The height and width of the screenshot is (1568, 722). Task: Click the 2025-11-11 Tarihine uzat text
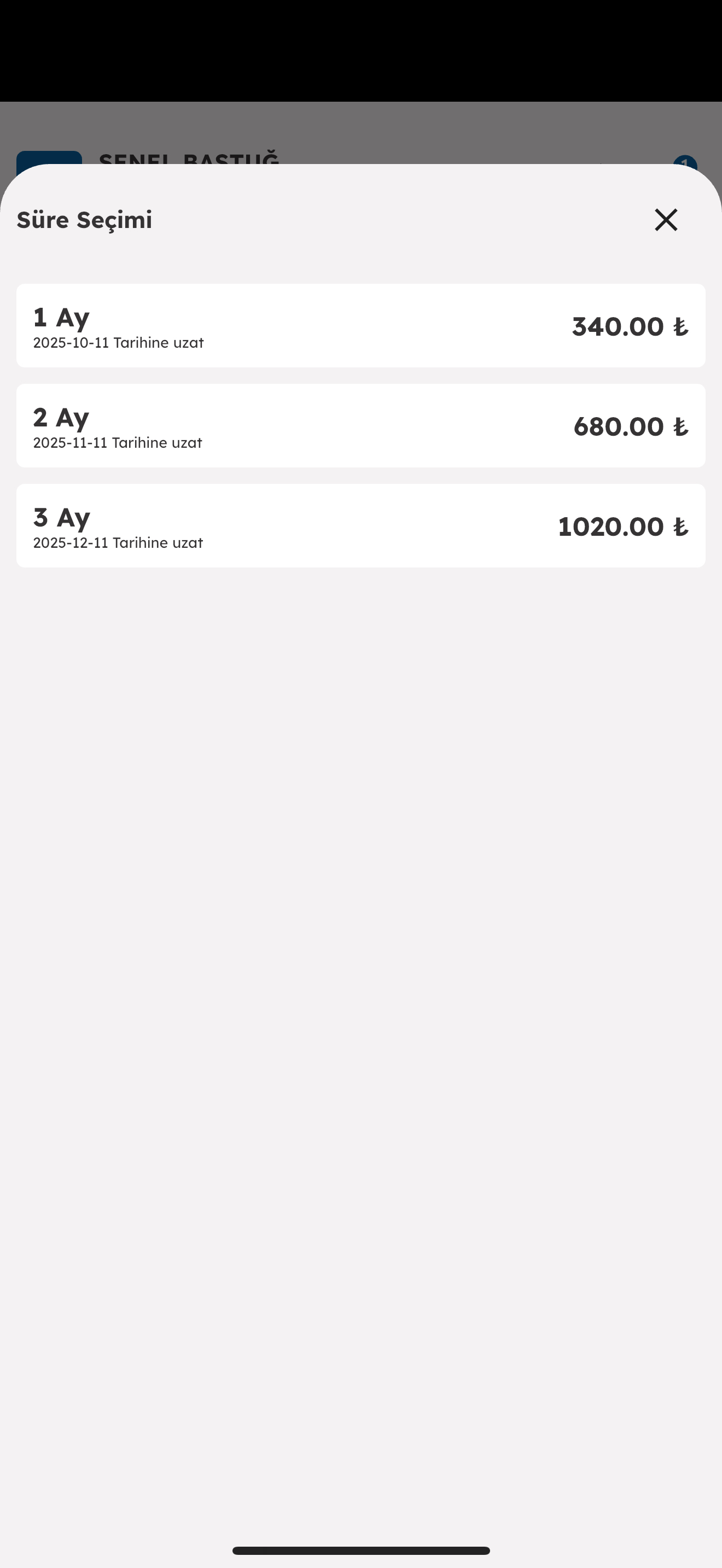tap(118, 442)
